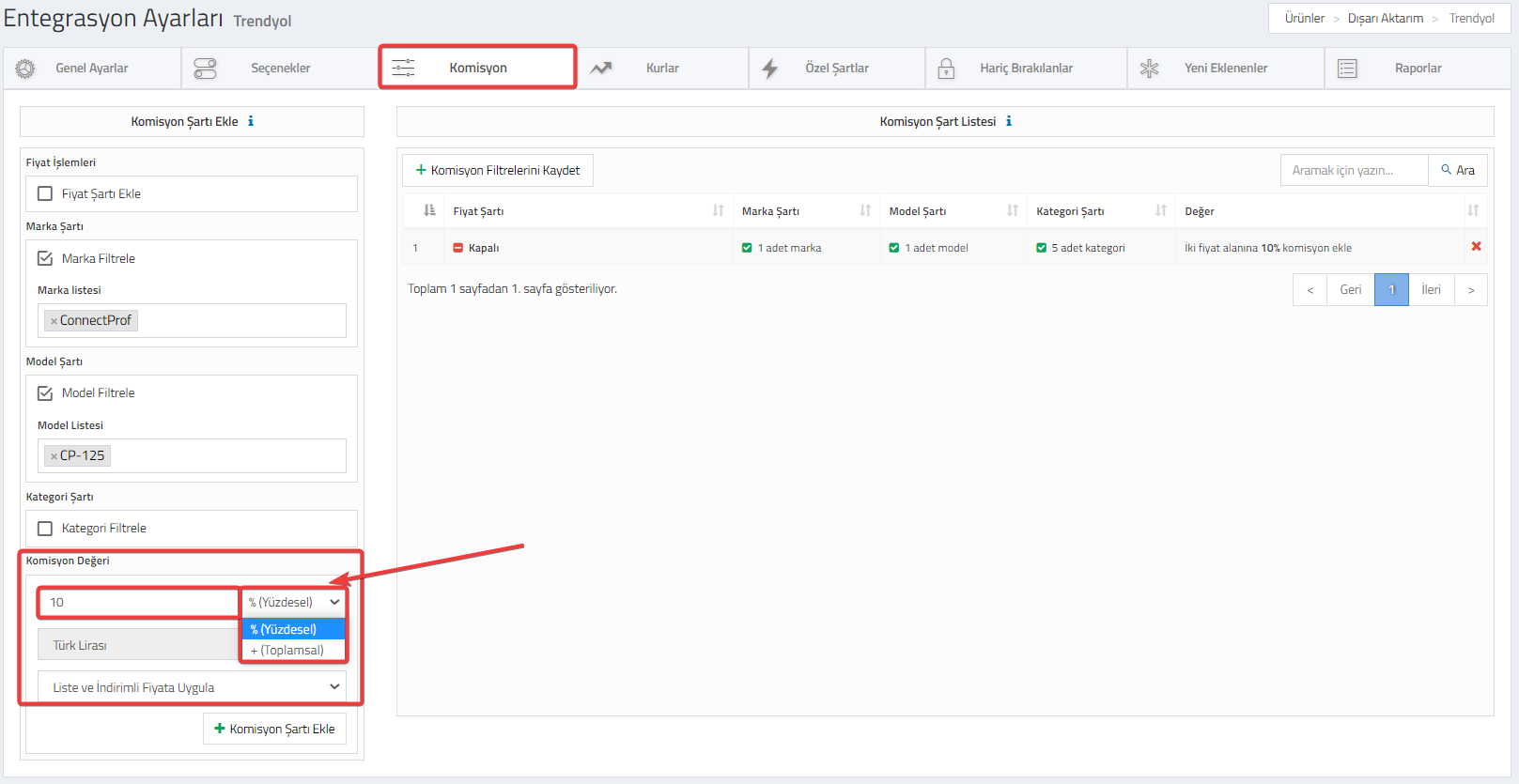
Task: Click the green check beside 1 adet model
Action: (894, 248)
